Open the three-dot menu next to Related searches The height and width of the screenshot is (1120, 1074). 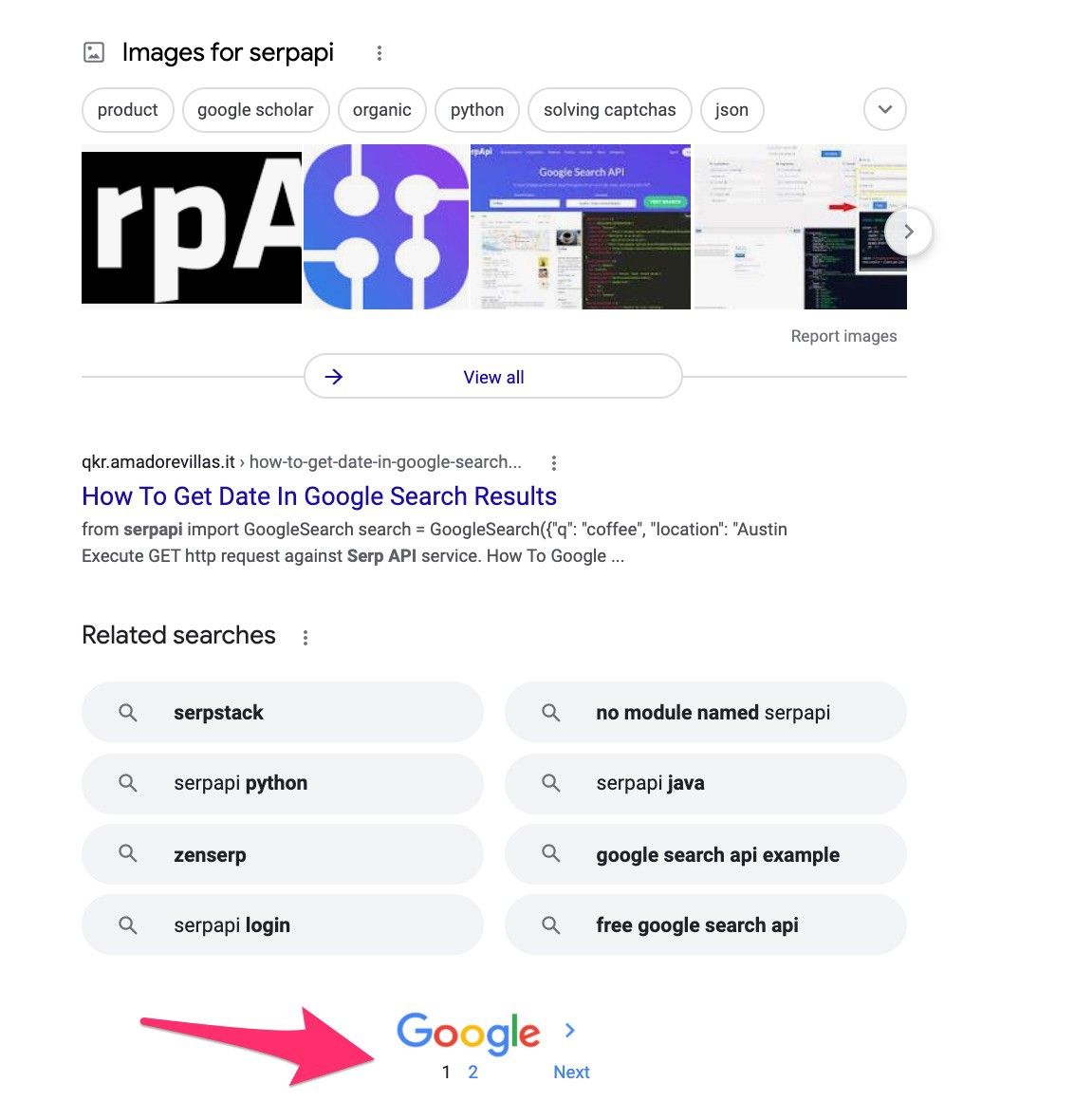[x=305, y=637]
